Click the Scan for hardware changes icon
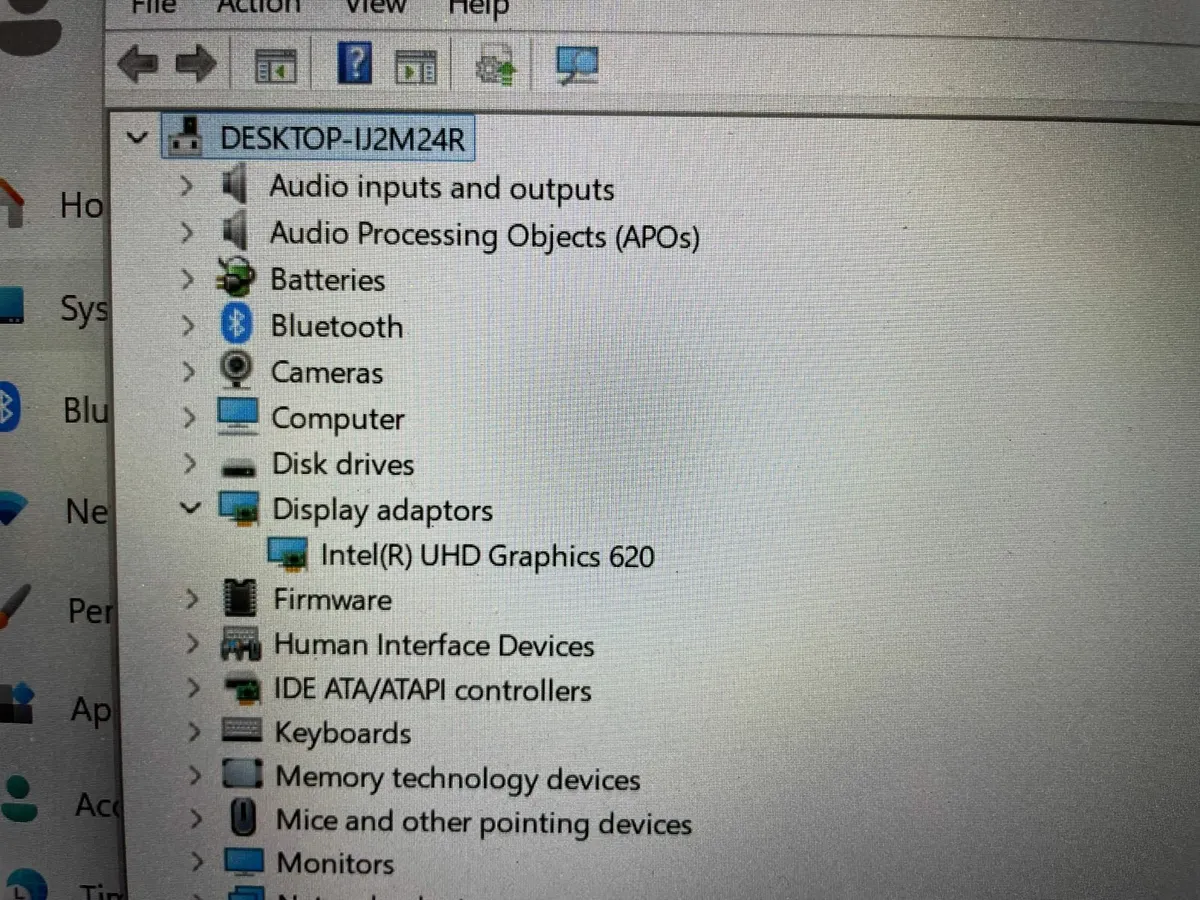 (x=575, y=63)
